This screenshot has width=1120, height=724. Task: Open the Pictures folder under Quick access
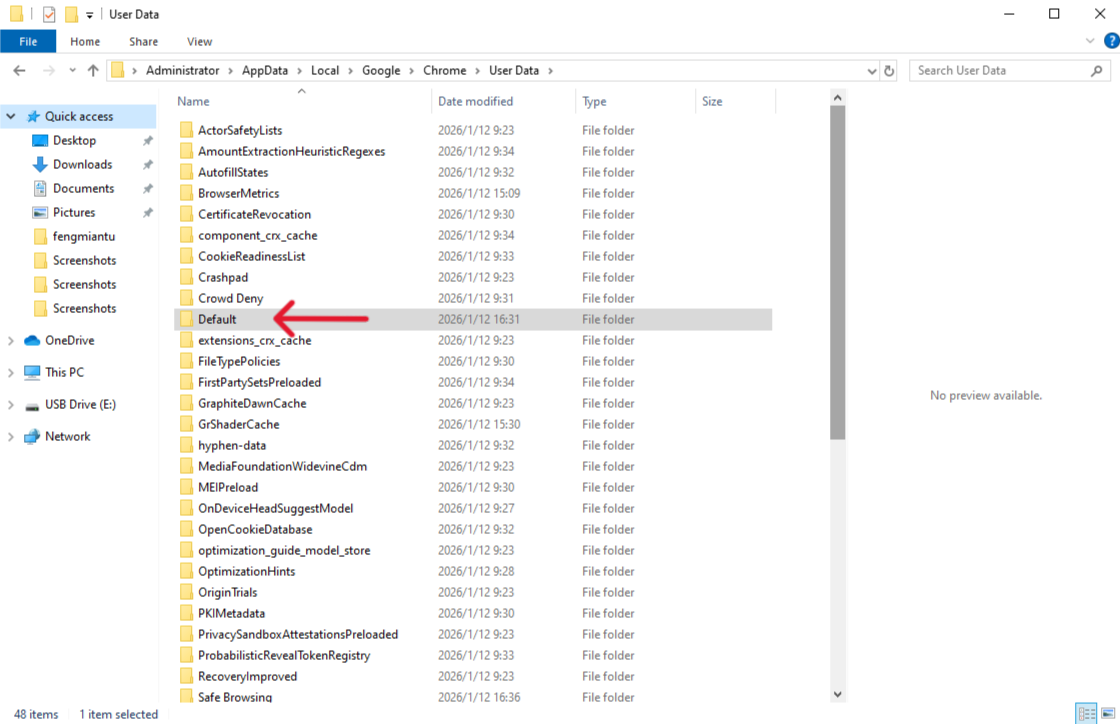point(73,212)
